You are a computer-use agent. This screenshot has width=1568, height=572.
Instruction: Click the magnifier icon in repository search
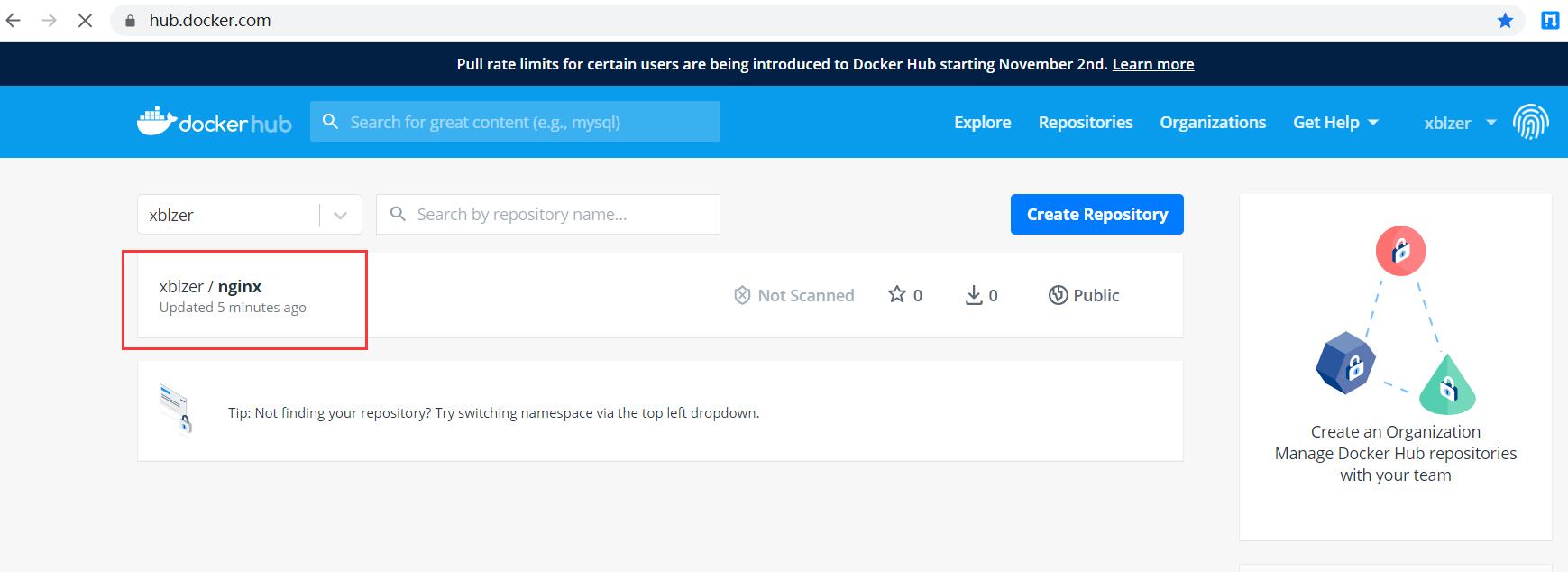tap(398, 214)
